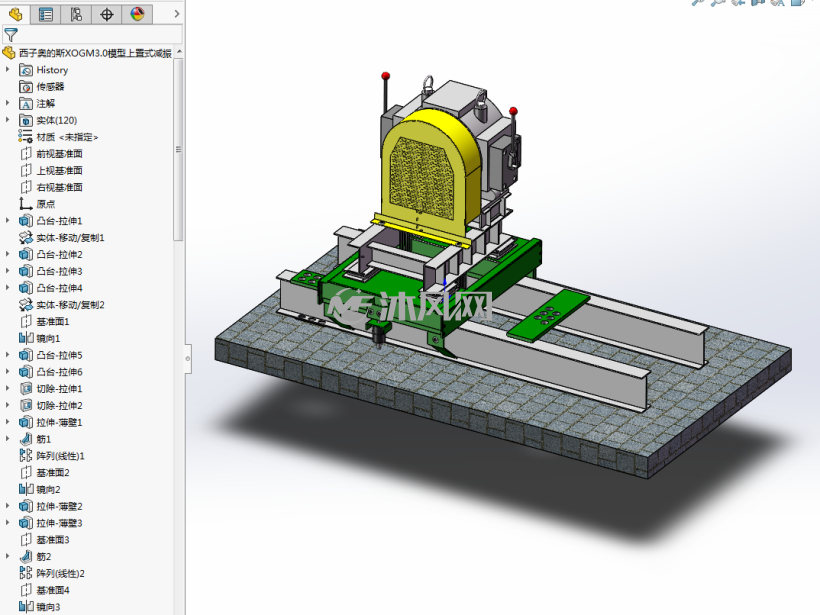Select the 镜向1 mirror feature icon
This screenshot has height=615, width=820.
click(x=26, y=338)
